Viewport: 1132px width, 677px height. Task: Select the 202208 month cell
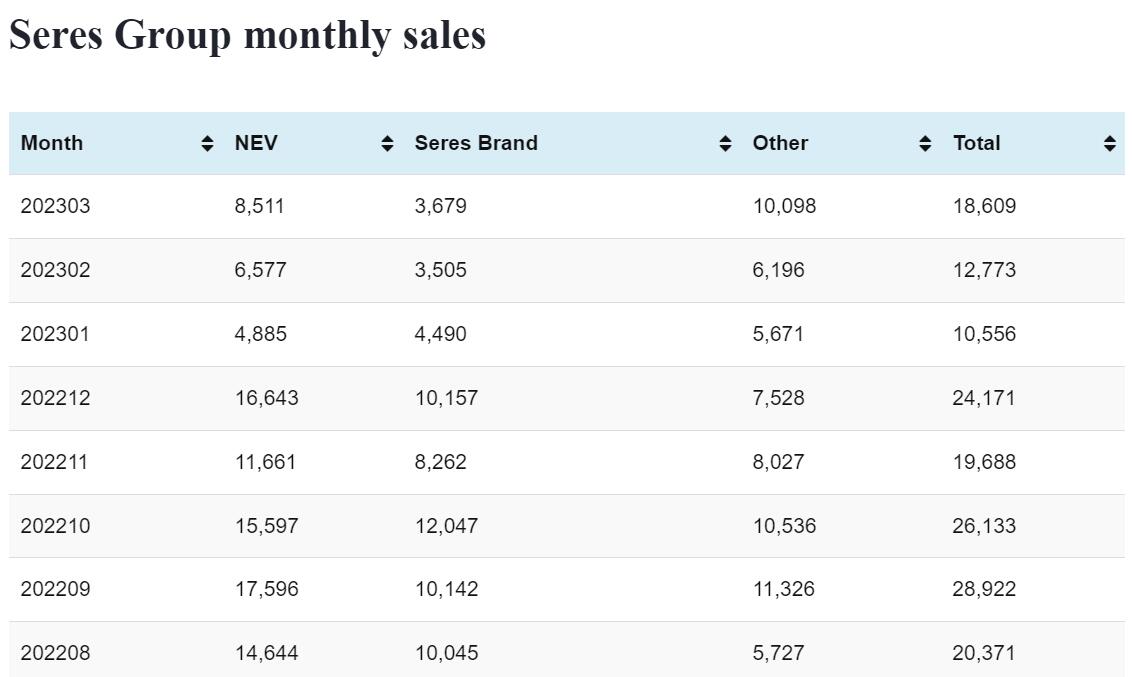(x=55, y=653)
